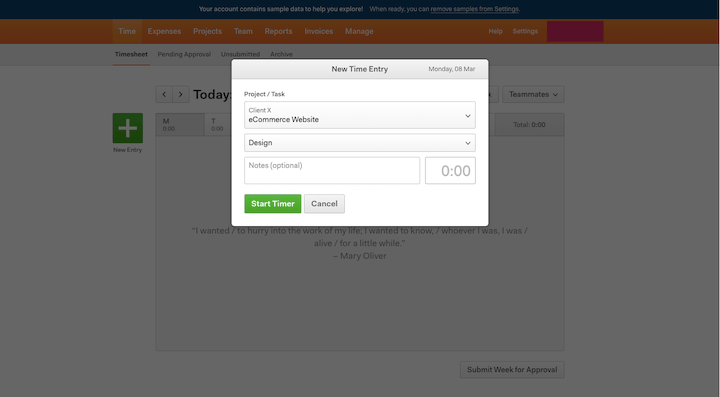Cancel the new time entry
The width and height of the screenshot is (720, 397).
[324, 203]
